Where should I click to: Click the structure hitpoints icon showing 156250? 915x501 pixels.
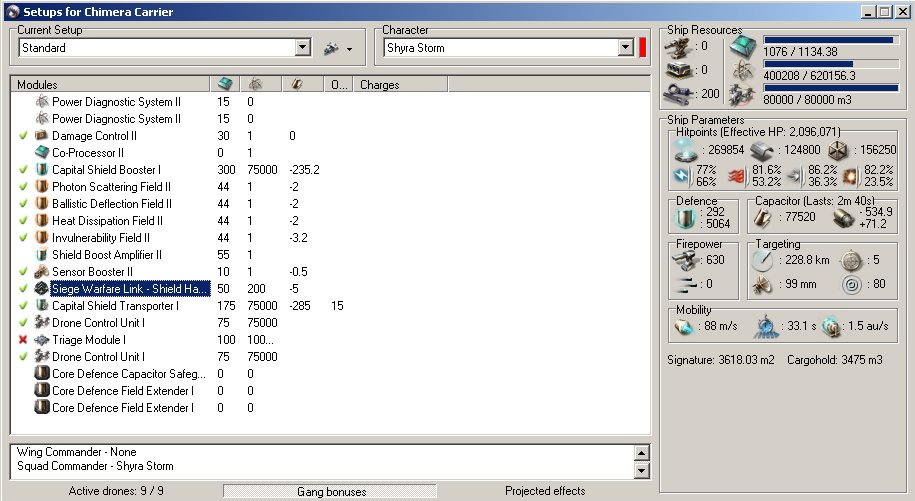[x=837, y=150]
